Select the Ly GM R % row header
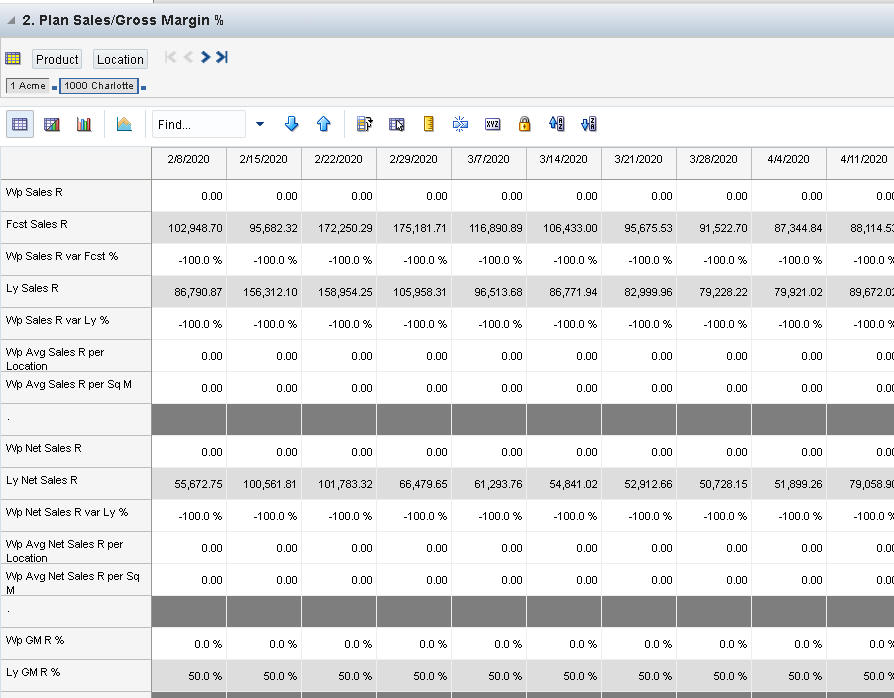This screenshot has width=894, height=698. pos(76,676)
